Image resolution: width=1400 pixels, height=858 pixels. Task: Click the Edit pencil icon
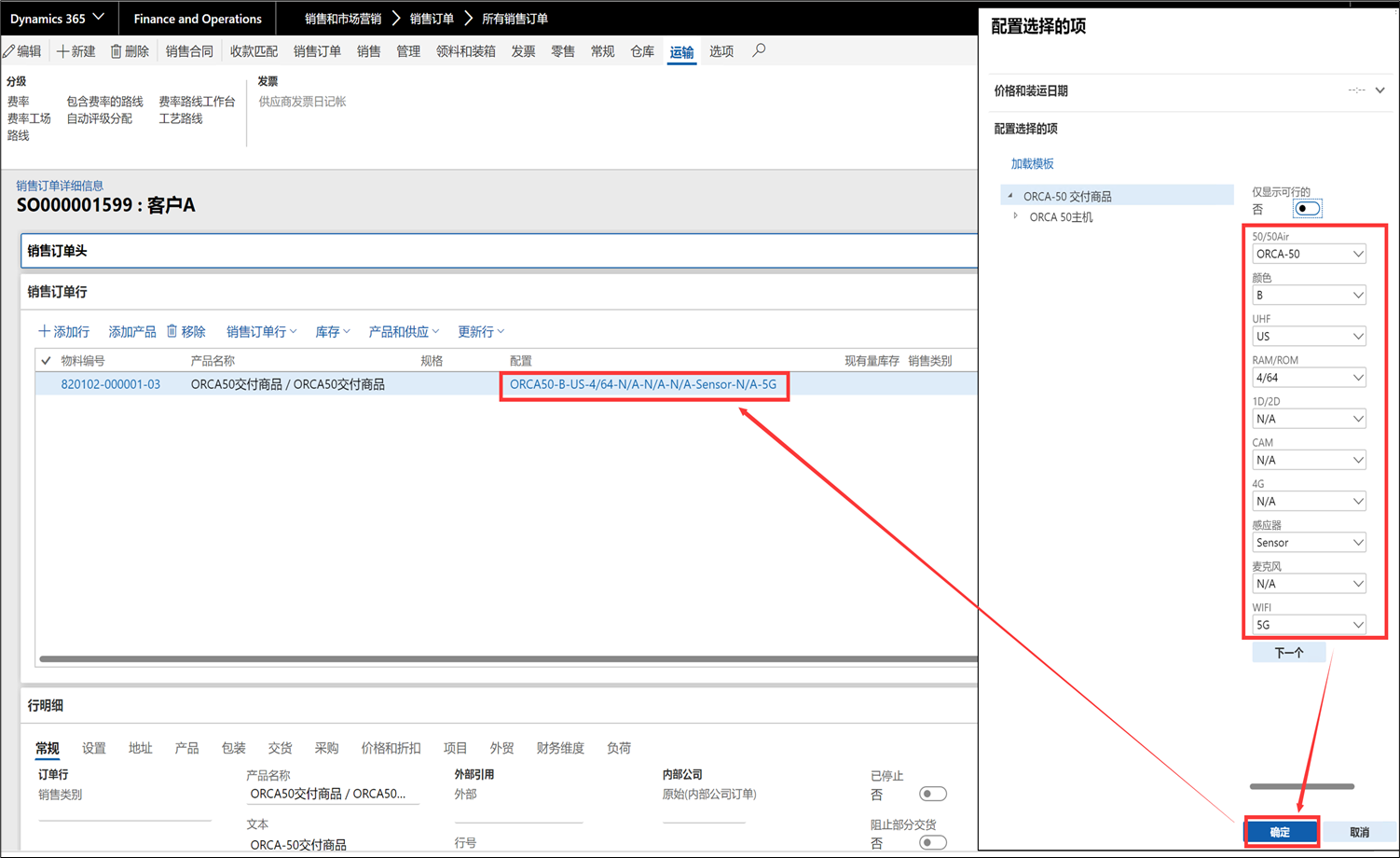(8, 51)
